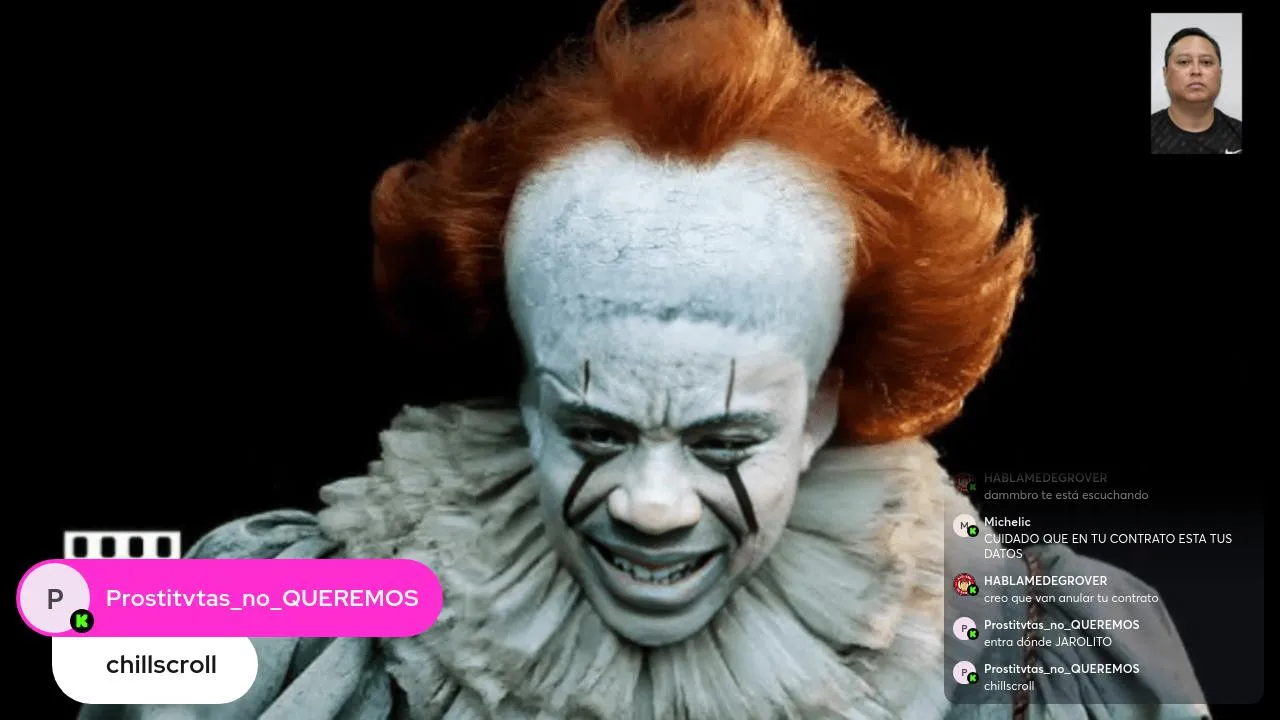Open faded HABLAMEDEGROVER username above the 'dammbro' line

[x=1045, y=478]
